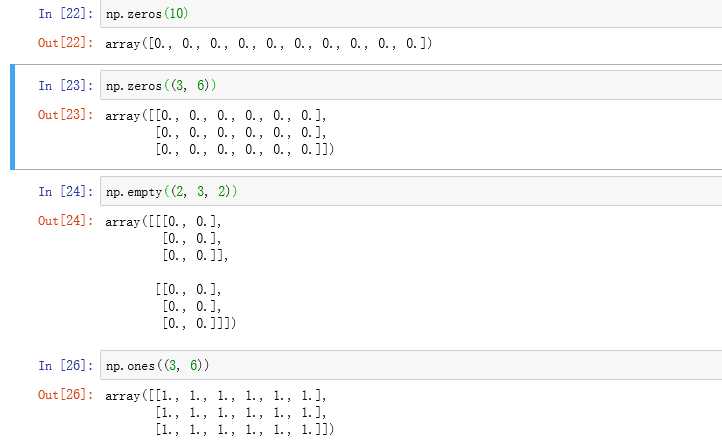722x447 pixels.
Task: Click the In [24] prompt label
Action: [x=66, y=191]
